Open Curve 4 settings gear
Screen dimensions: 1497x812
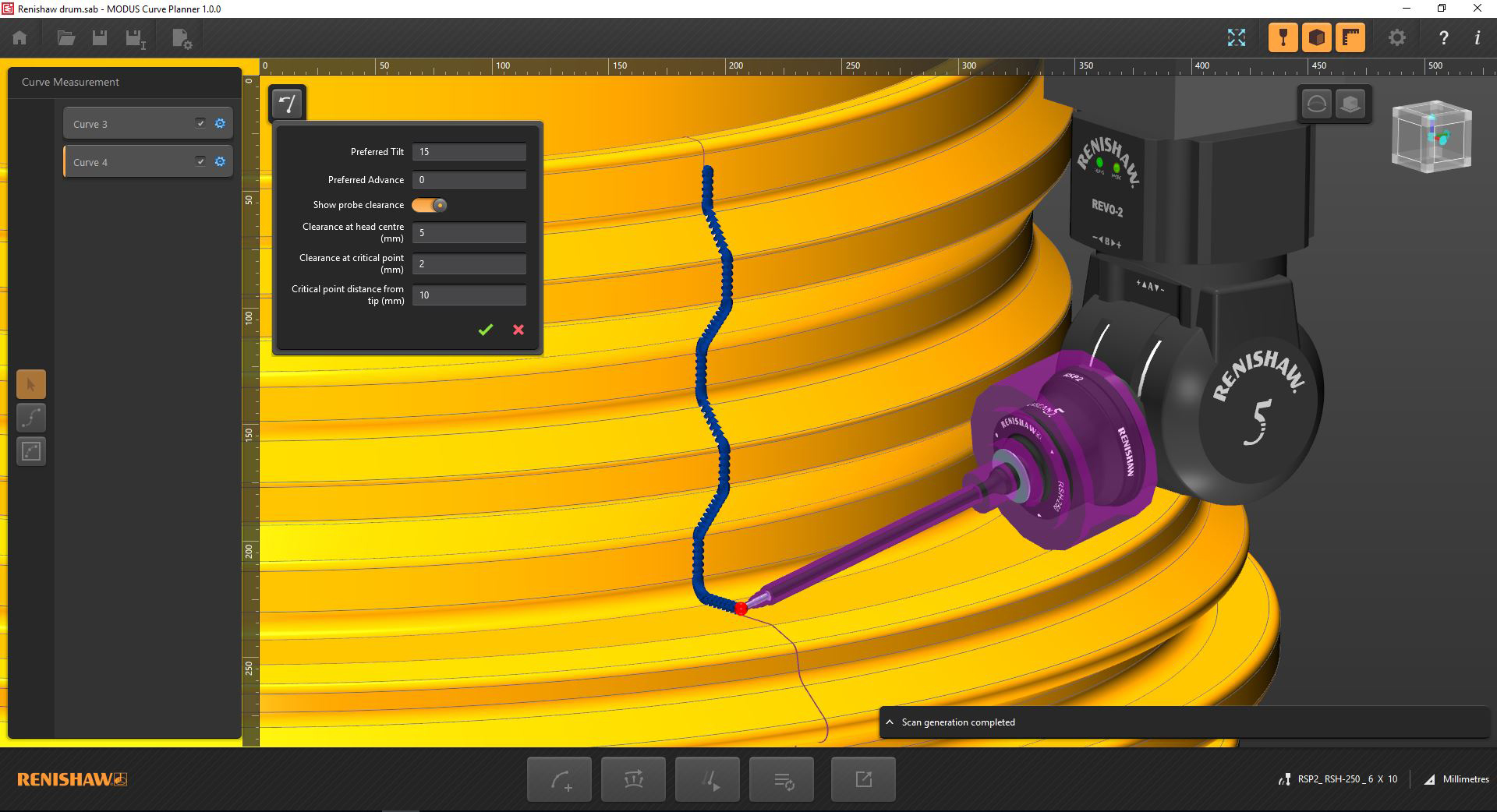coord(220,161)
